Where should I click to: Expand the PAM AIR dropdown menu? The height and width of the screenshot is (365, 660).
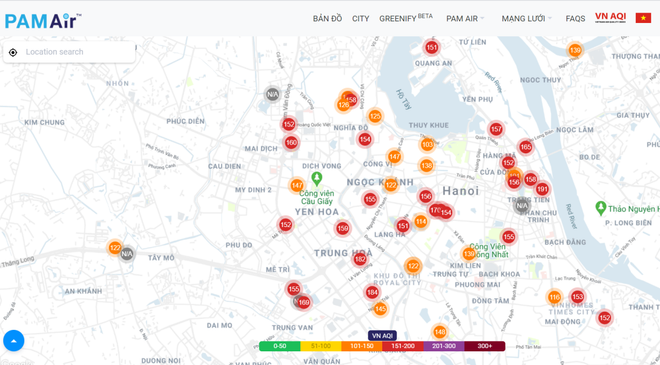pos(465,19)
